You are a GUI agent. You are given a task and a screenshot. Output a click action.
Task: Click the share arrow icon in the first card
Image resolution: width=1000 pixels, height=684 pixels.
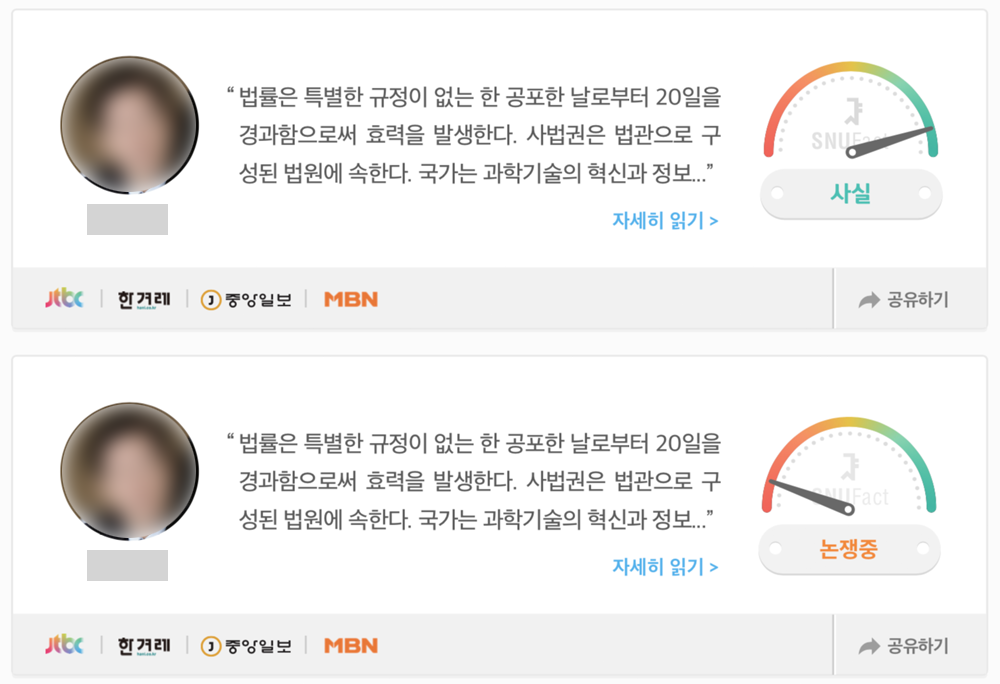click(869, 300)
